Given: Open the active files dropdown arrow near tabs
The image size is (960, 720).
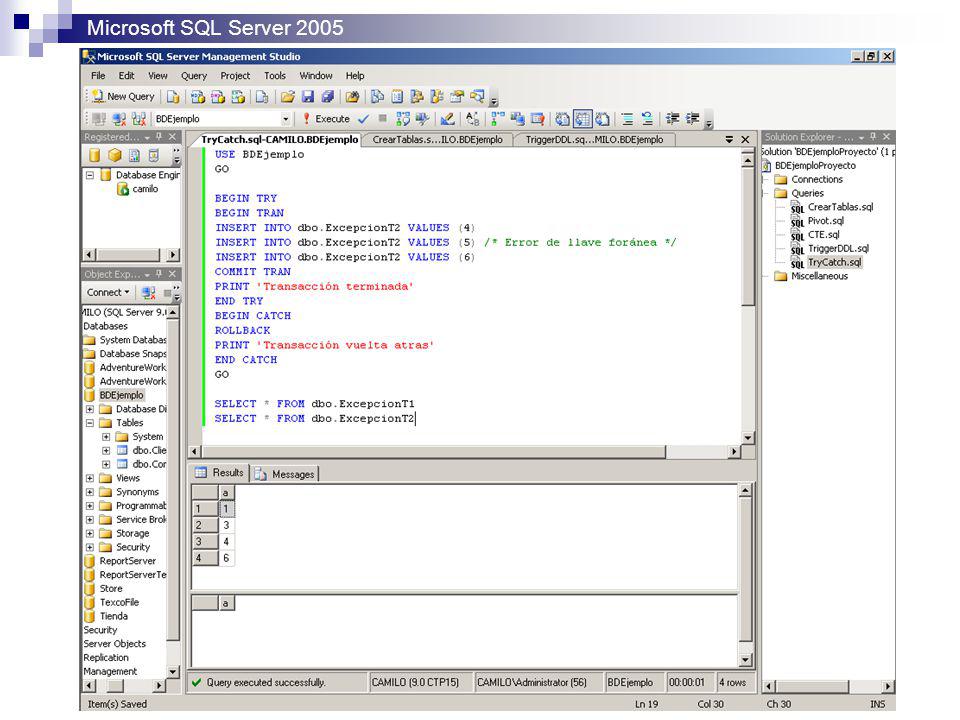Looking at the screenshot, I should click(729, 140).
